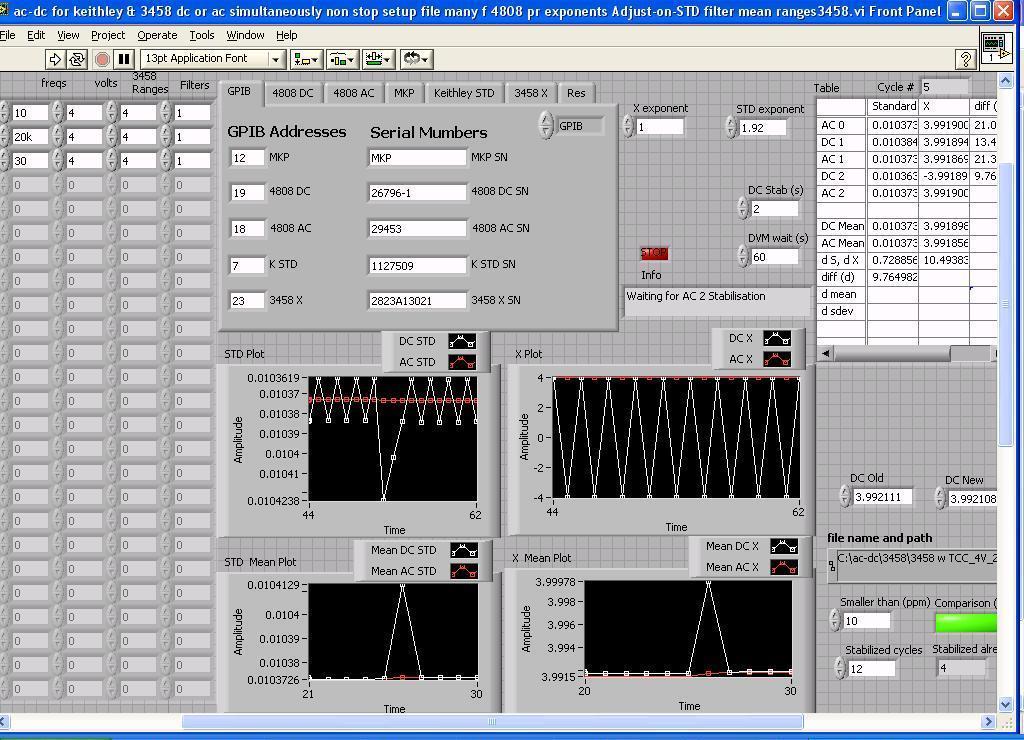
Task: Click the X exponent stepper arrows
Action: coord(628,126)
